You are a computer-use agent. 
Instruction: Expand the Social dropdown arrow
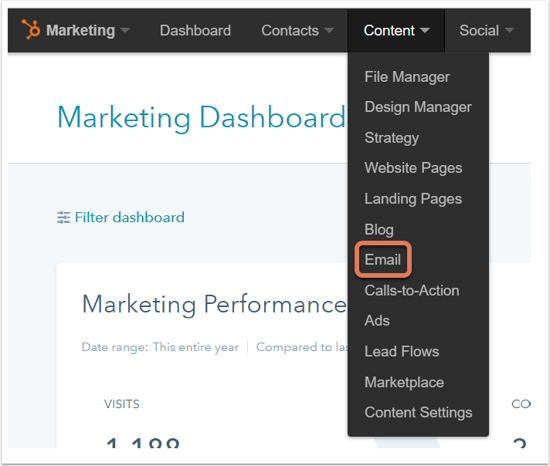tap(509, 31)
